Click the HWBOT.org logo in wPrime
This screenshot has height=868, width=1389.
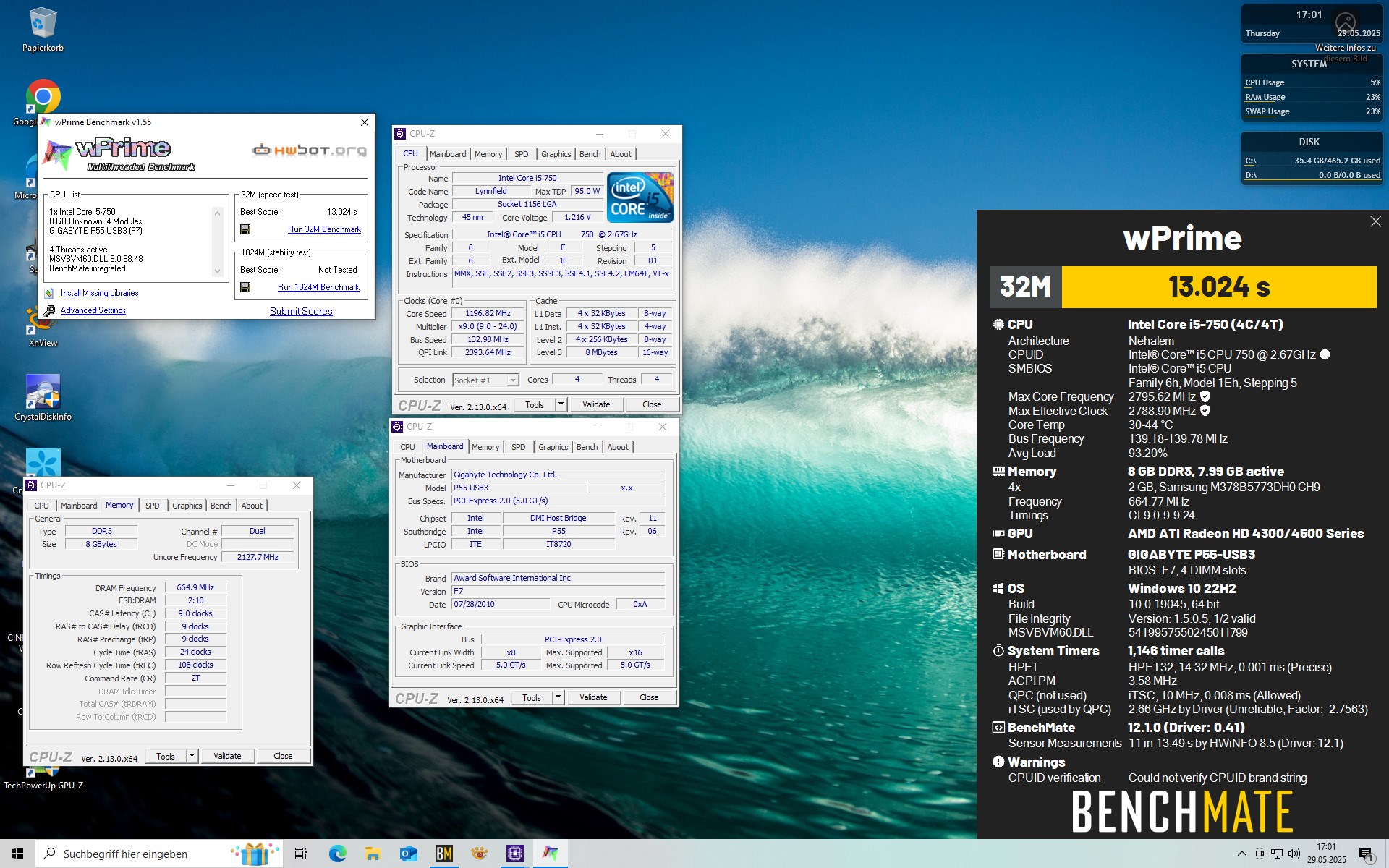click(310, 150)
